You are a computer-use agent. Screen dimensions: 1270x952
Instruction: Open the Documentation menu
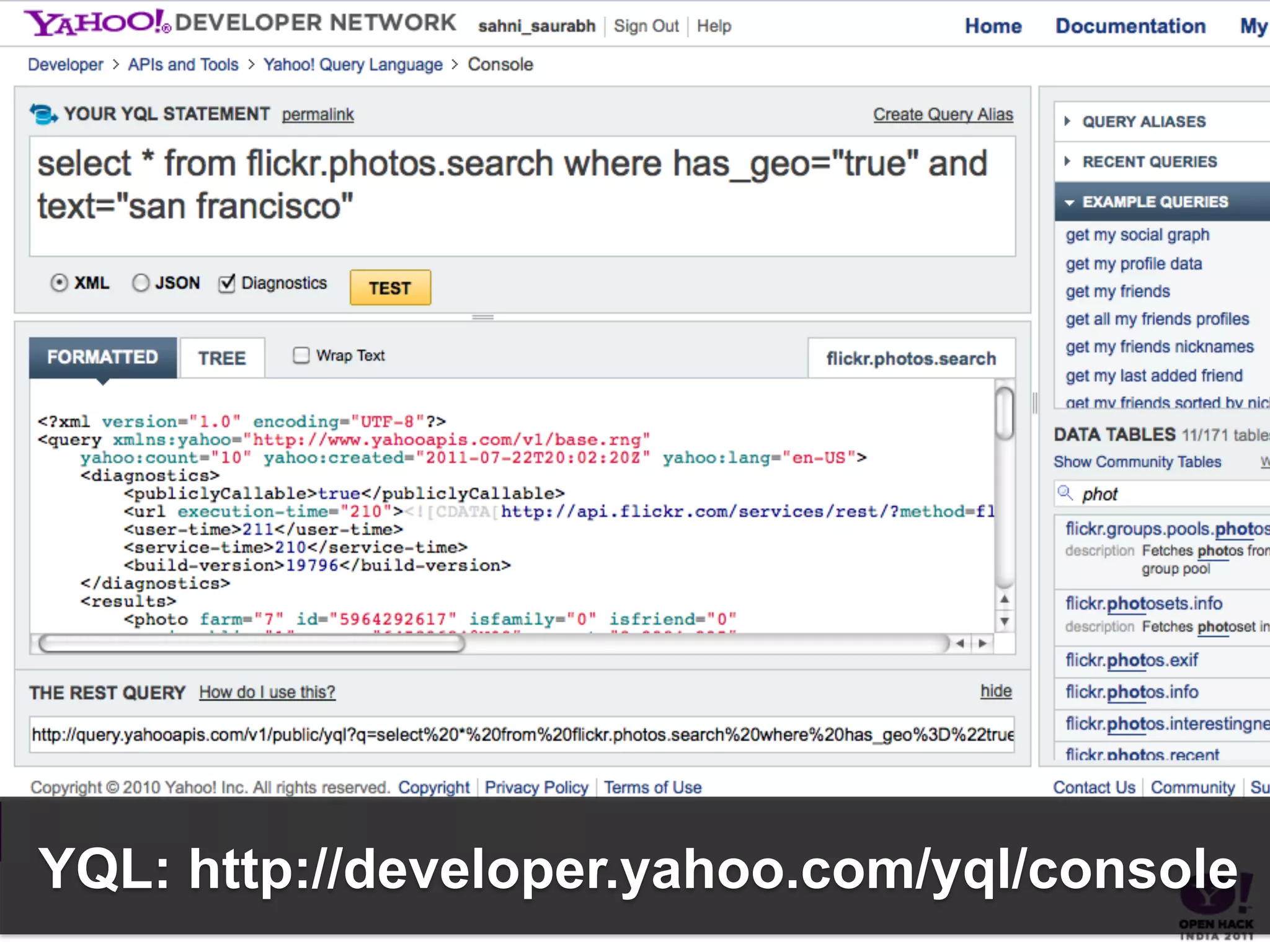tap(1130, 26)
